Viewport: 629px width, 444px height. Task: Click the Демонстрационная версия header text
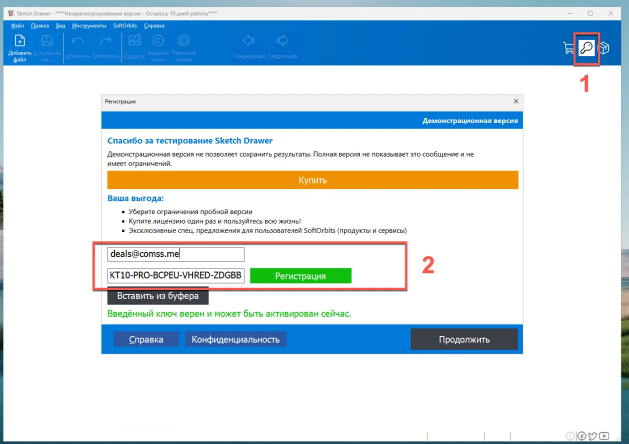[x=470, y=121]
